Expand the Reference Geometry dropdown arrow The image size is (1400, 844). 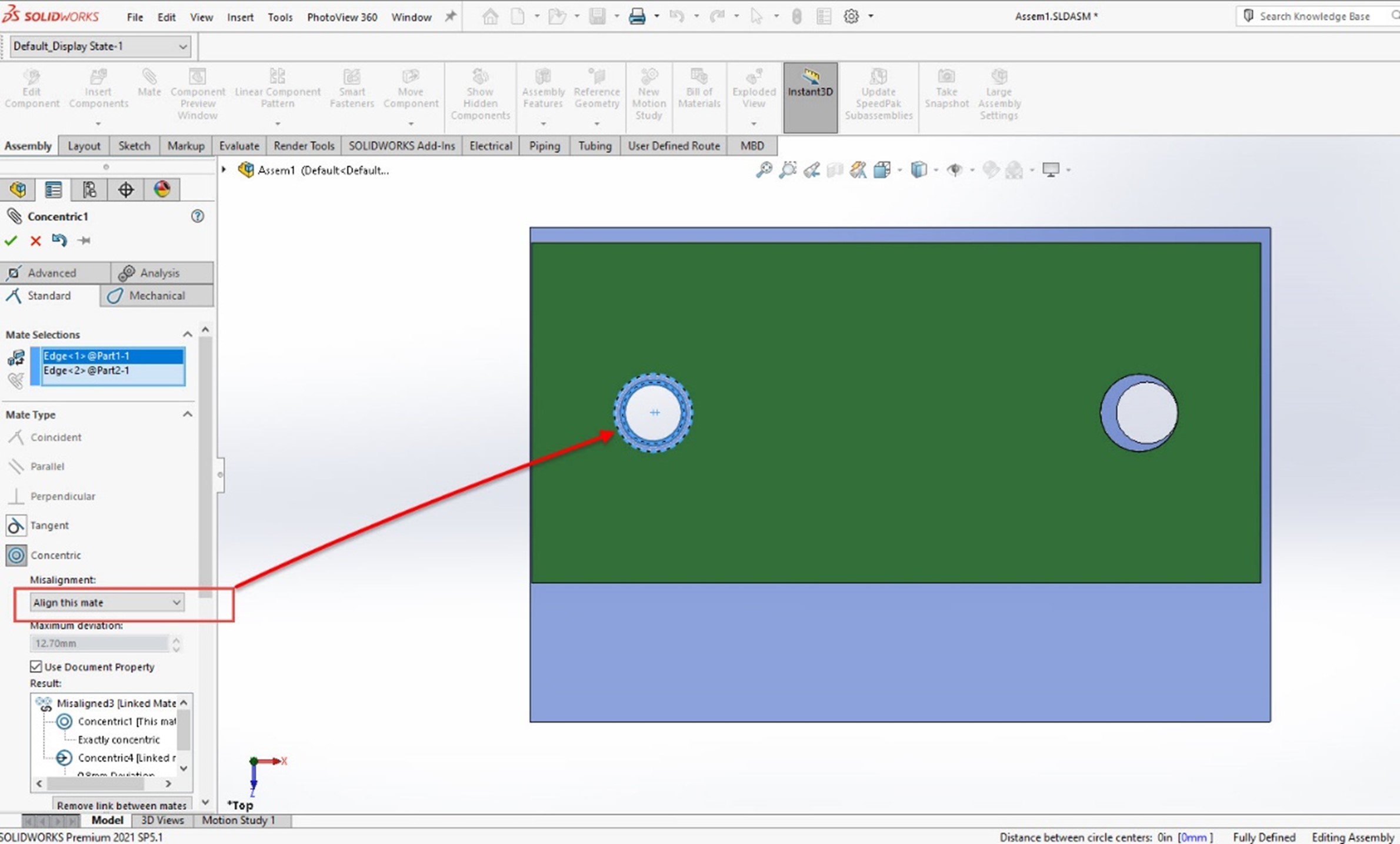[597, 124]
